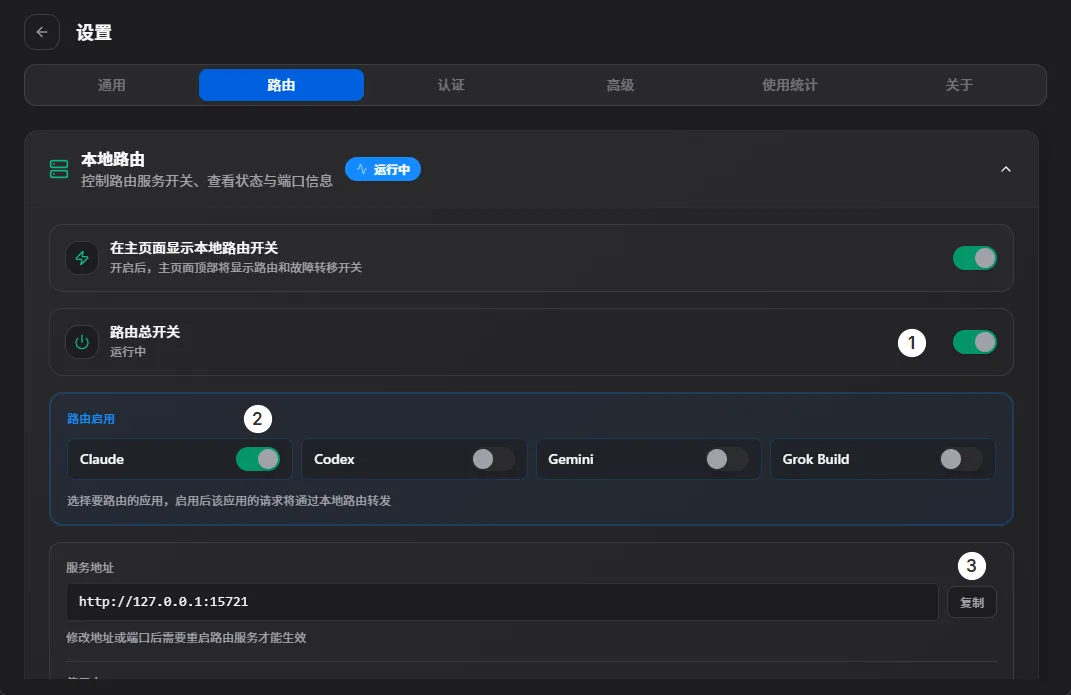Collapse the 本地路由 section with chevron
The height and width of the screenshot is (695, 1071).
[x=1005, y=169]
